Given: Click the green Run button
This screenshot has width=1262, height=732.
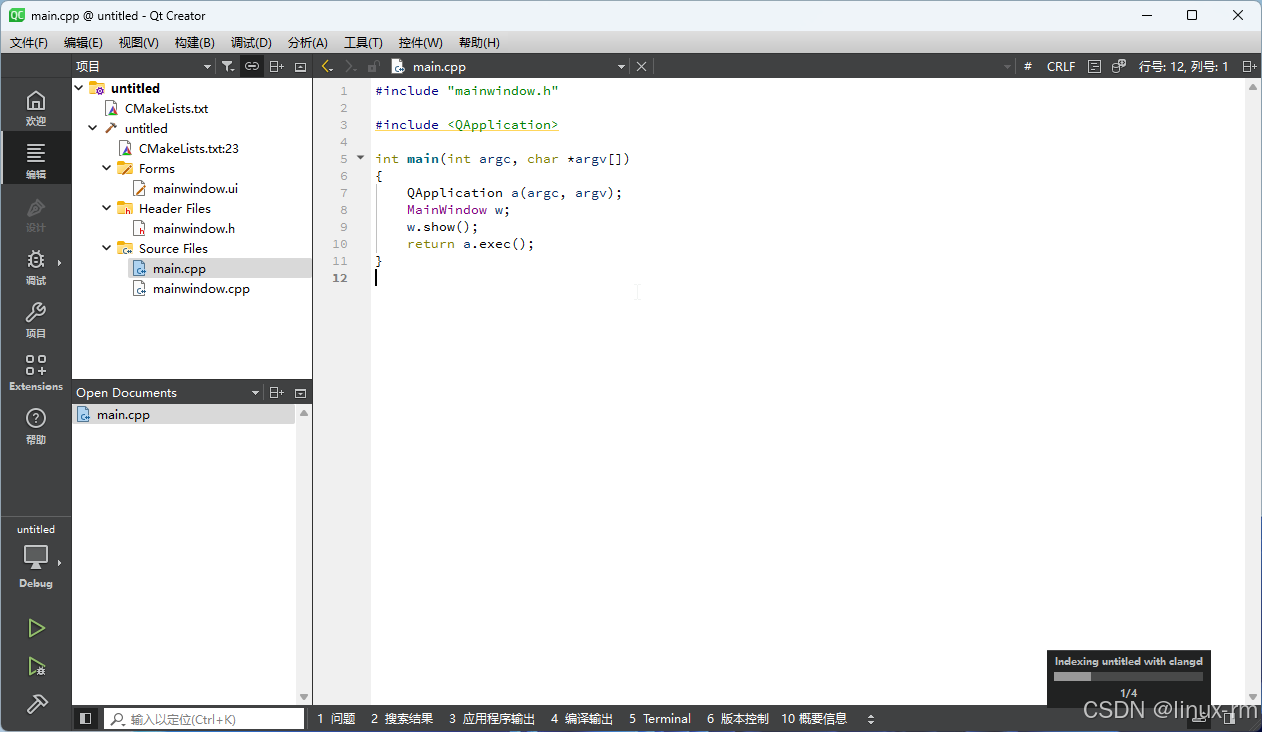Looking at the screenshot, I should click(36, 628).
